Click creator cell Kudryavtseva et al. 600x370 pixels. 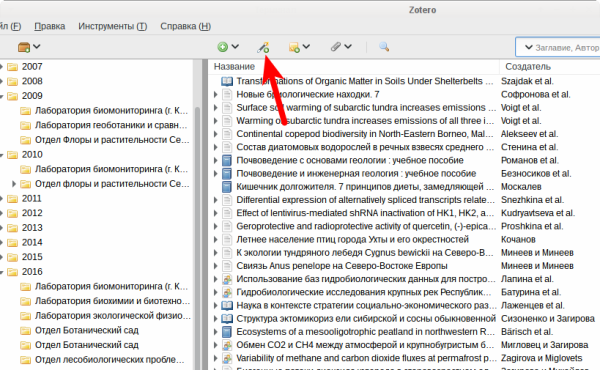point(538,213)
